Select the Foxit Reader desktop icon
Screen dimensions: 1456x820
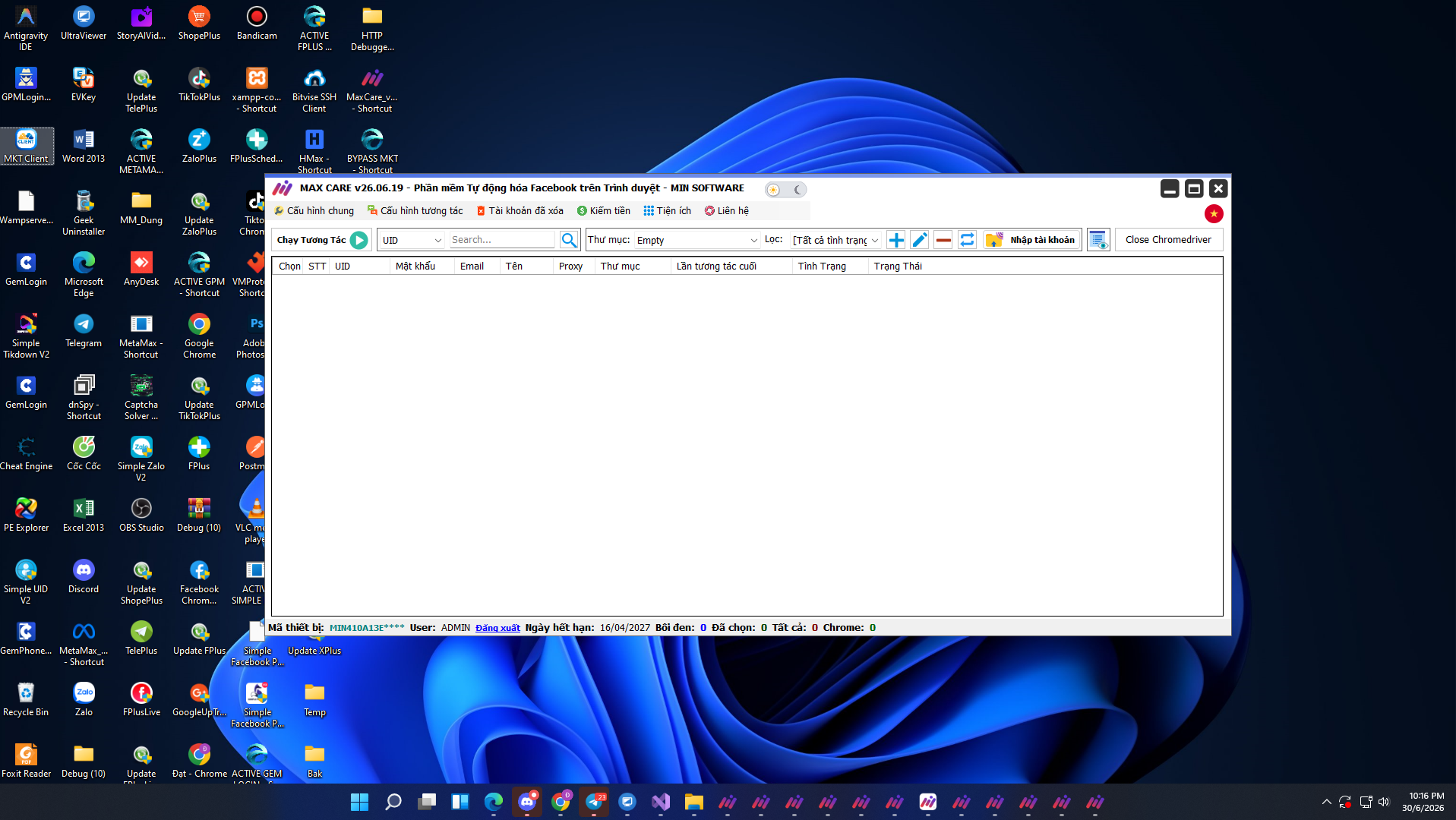(x=27, y=761)
